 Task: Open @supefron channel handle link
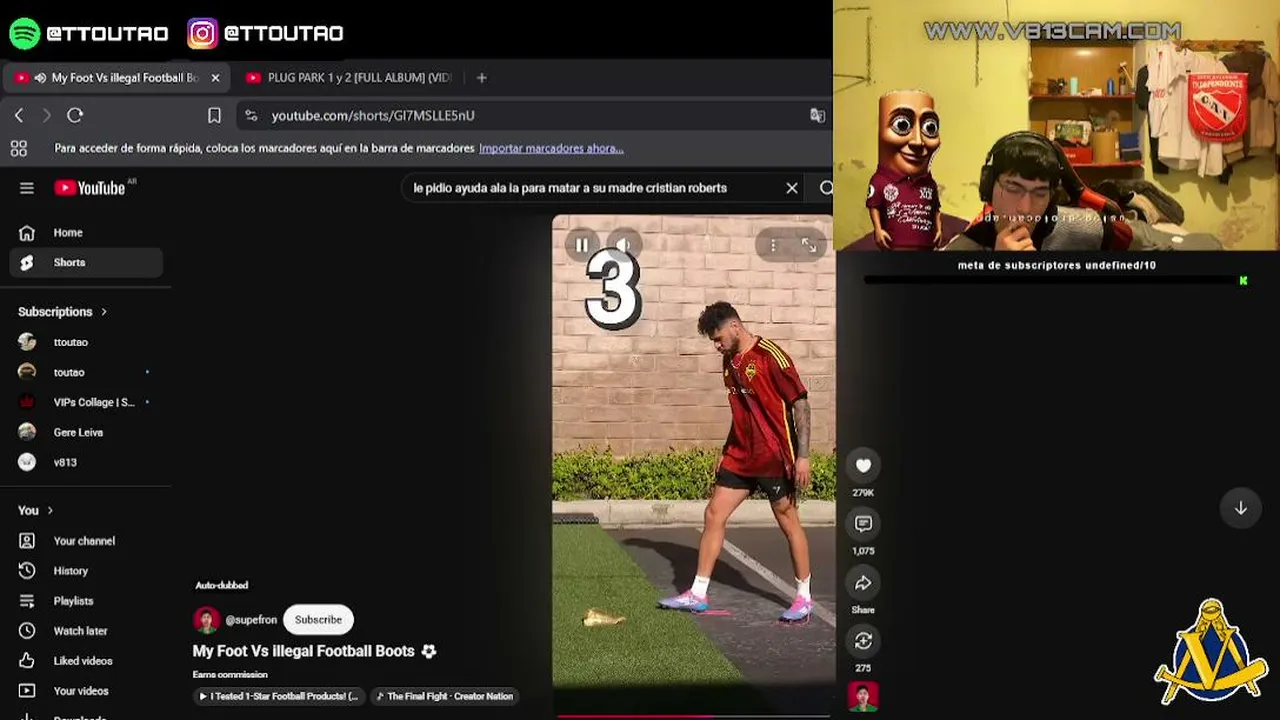251,620
